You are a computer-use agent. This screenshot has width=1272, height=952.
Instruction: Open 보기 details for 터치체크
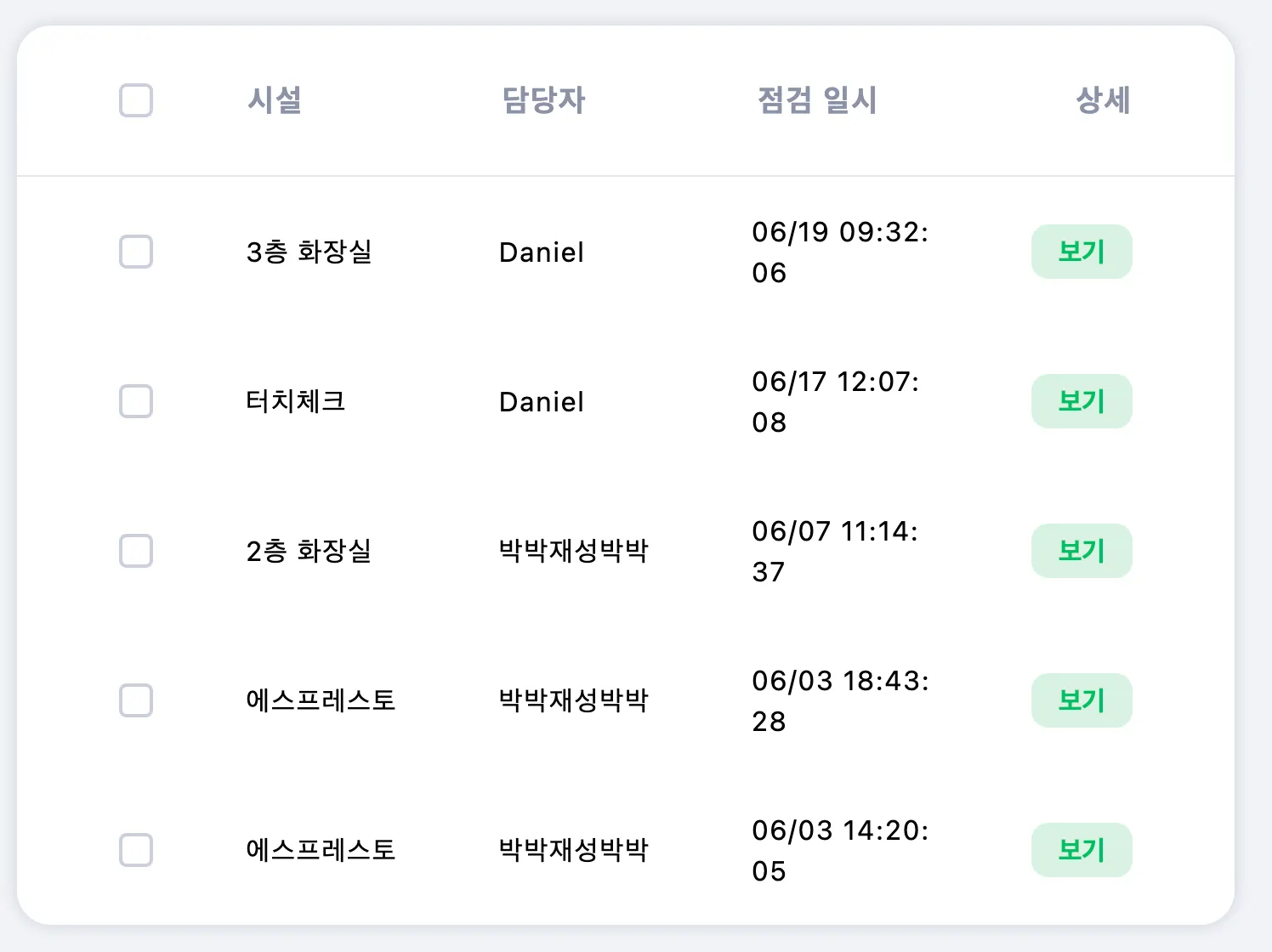[1082, 401]
